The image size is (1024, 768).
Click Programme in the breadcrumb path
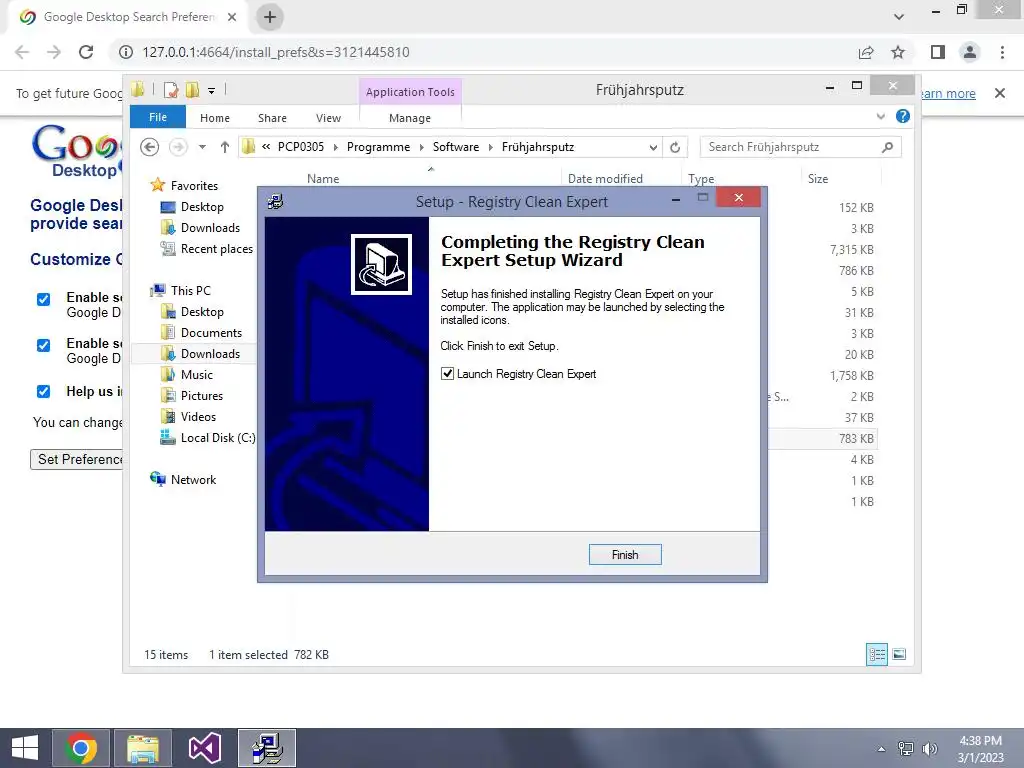pos(378,147)
